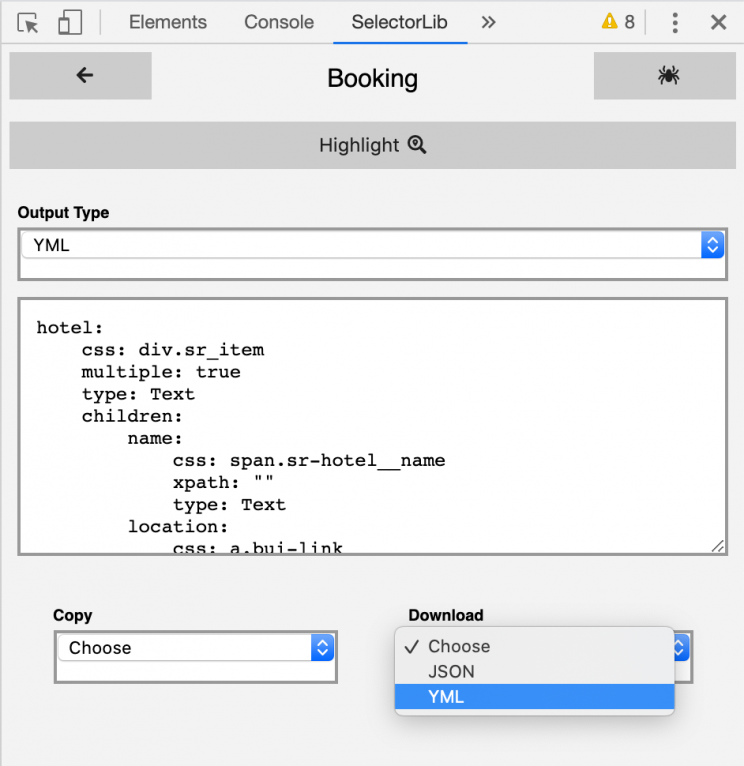Click the spider icon button
Image resolution: width=744 pixels, height=766 pixels.
[665, 76]
